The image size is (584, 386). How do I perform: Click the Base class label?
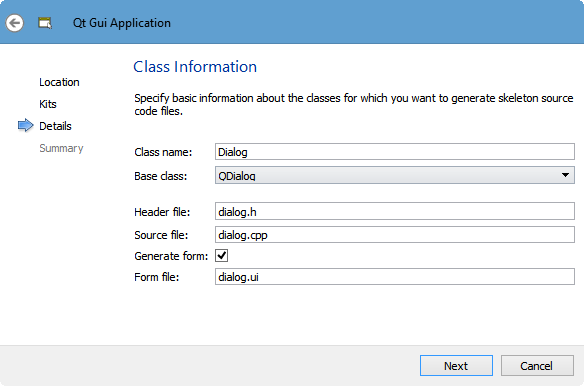point(161,176)
